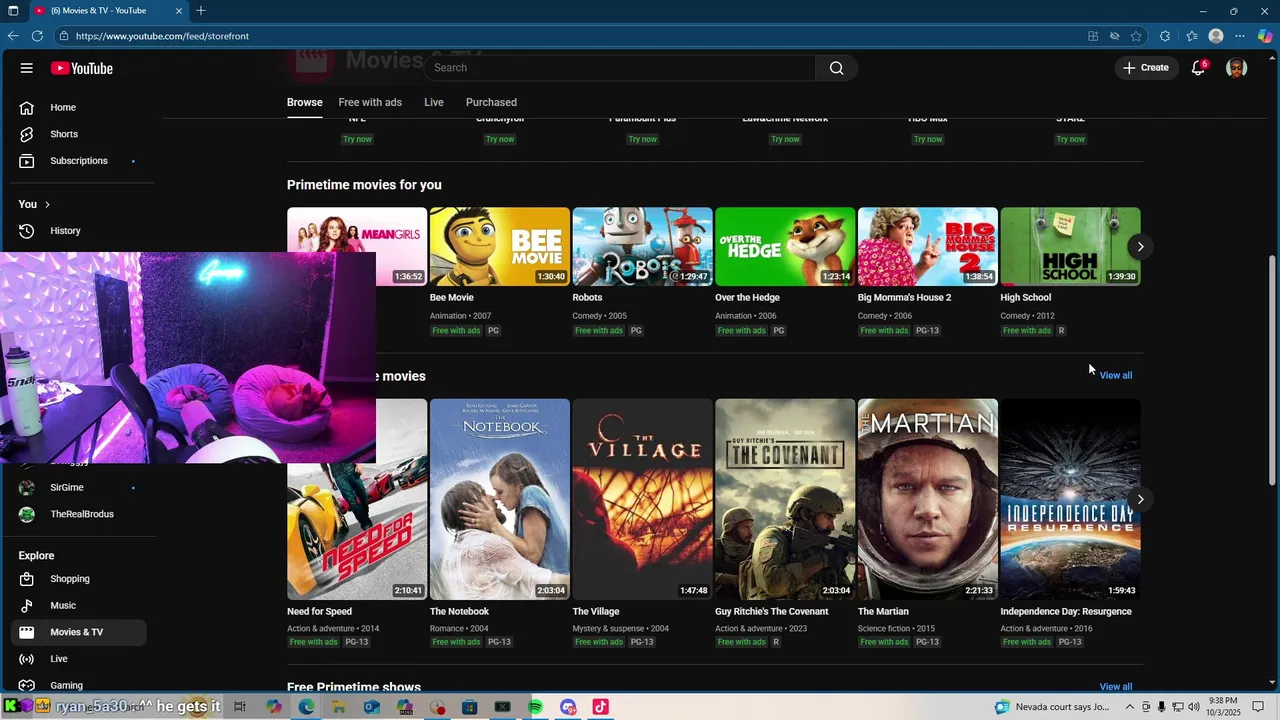Open The Village poster
This screenshot has height=720, width=1280.
(x=642, y=499)
